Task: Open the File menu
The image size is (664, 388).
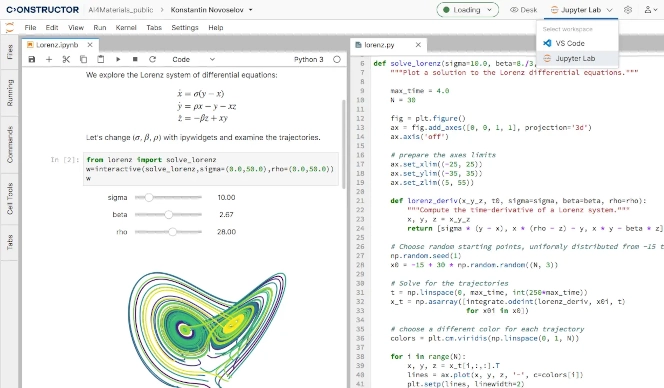Action: pos(30,28)
